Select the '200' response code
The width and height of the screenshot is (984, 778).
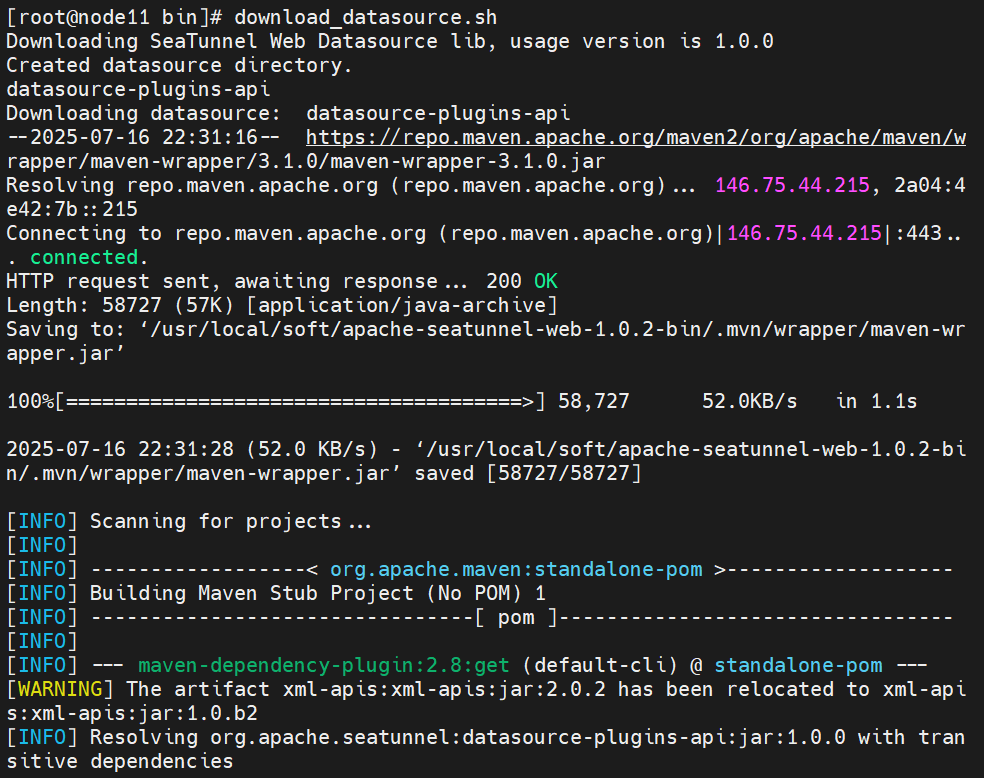(503, 281)
